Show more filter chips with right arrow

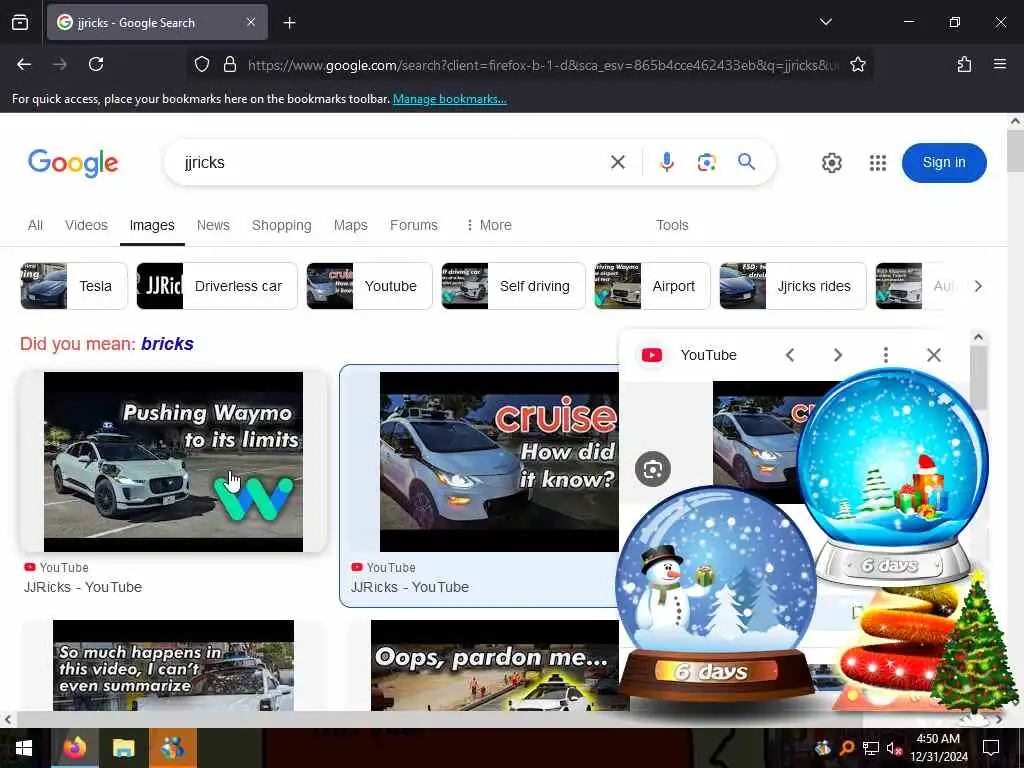978,286
